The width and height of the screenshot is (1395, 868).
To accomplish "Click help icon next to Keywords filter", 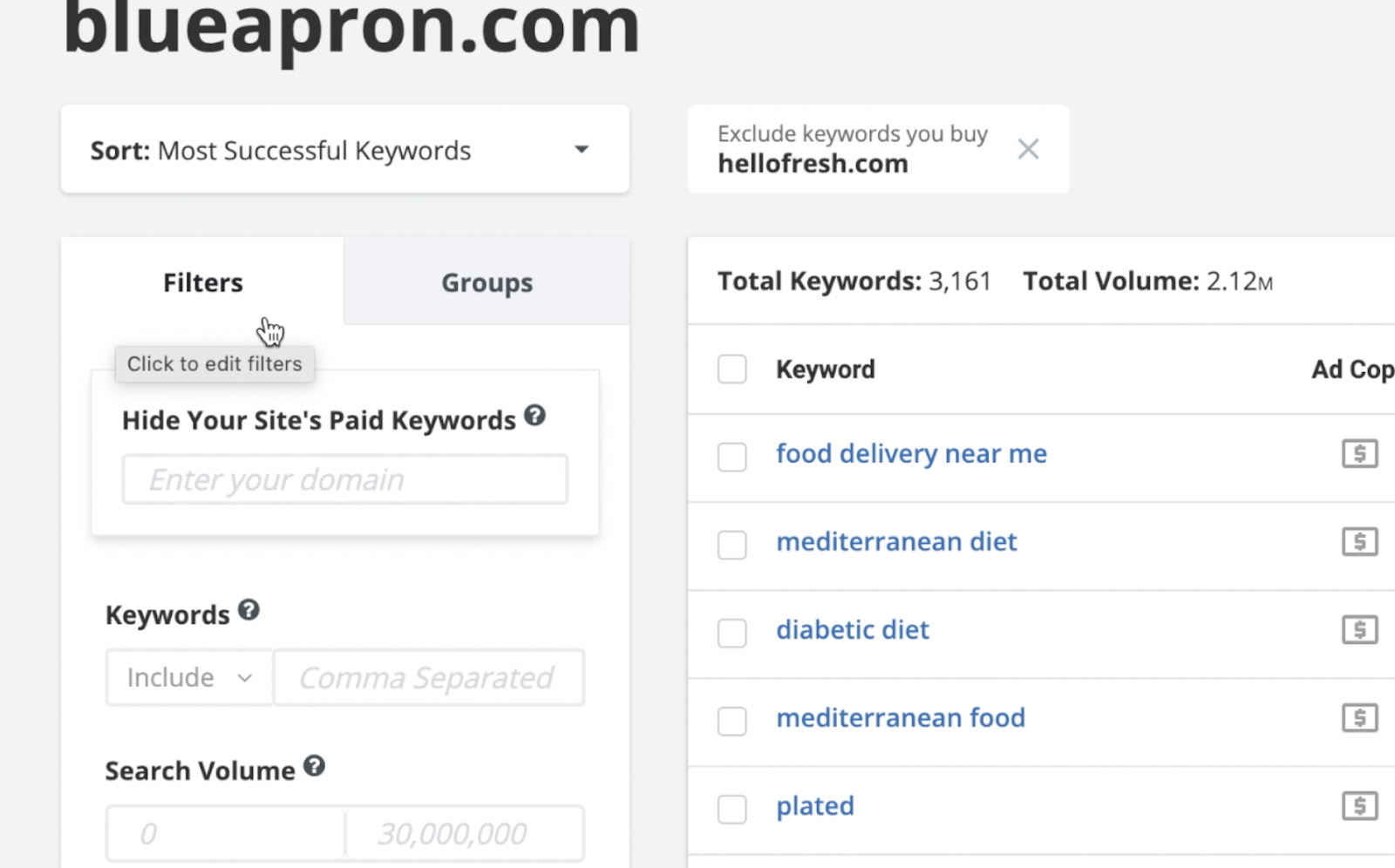I will [248, 610].
